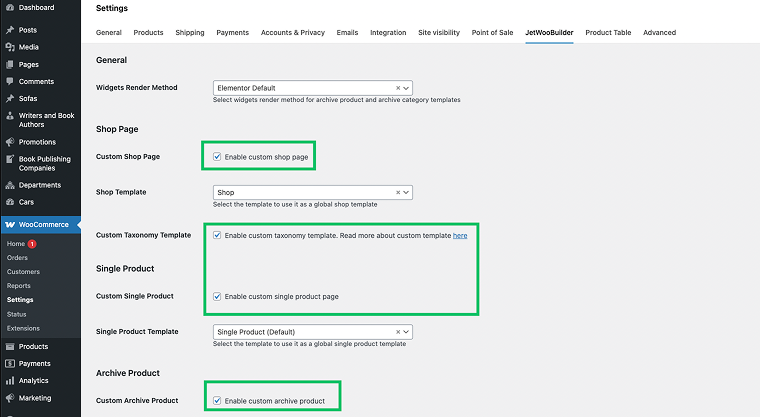Click the red notification badge beside Home

(x=32, y=244)
